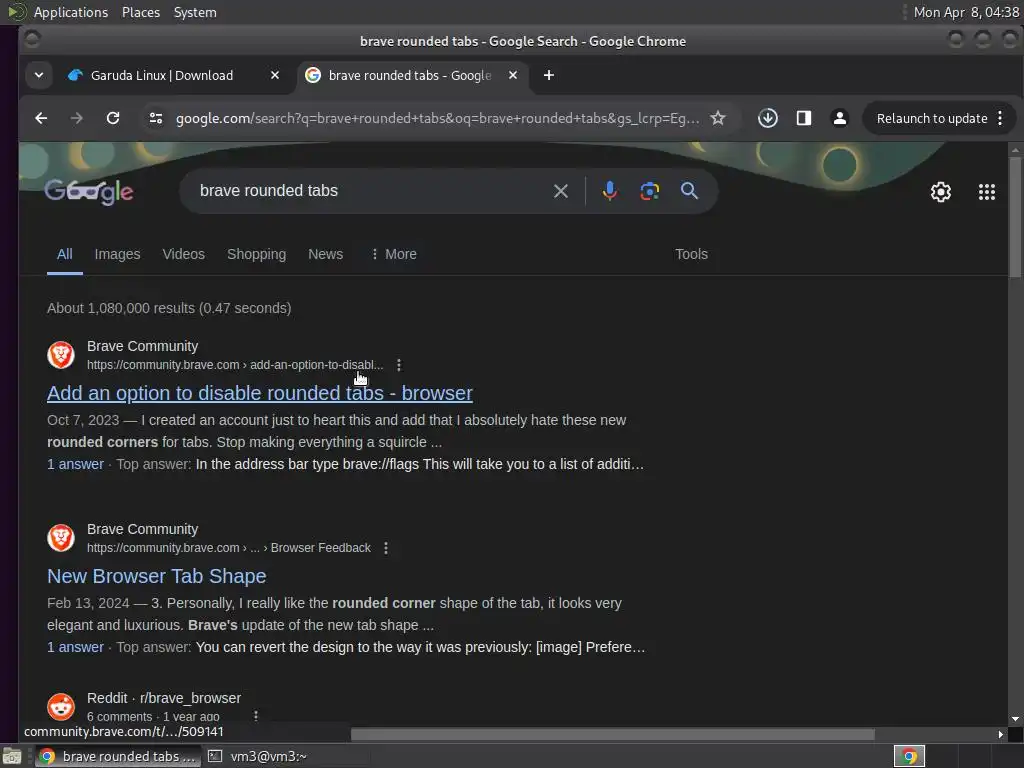
Task: Click the show desktop icon in taskbar
Action: [x=12, y=756]
